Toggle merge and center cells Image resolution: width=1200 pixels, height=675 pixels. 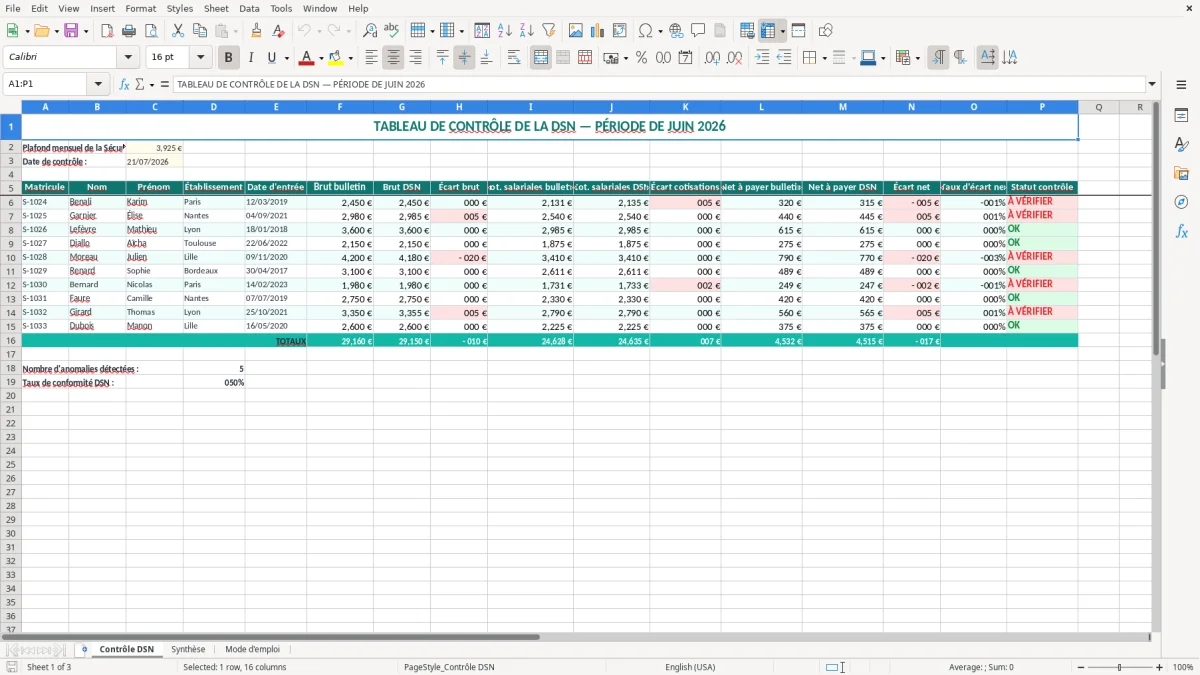[x=541, y=58]
